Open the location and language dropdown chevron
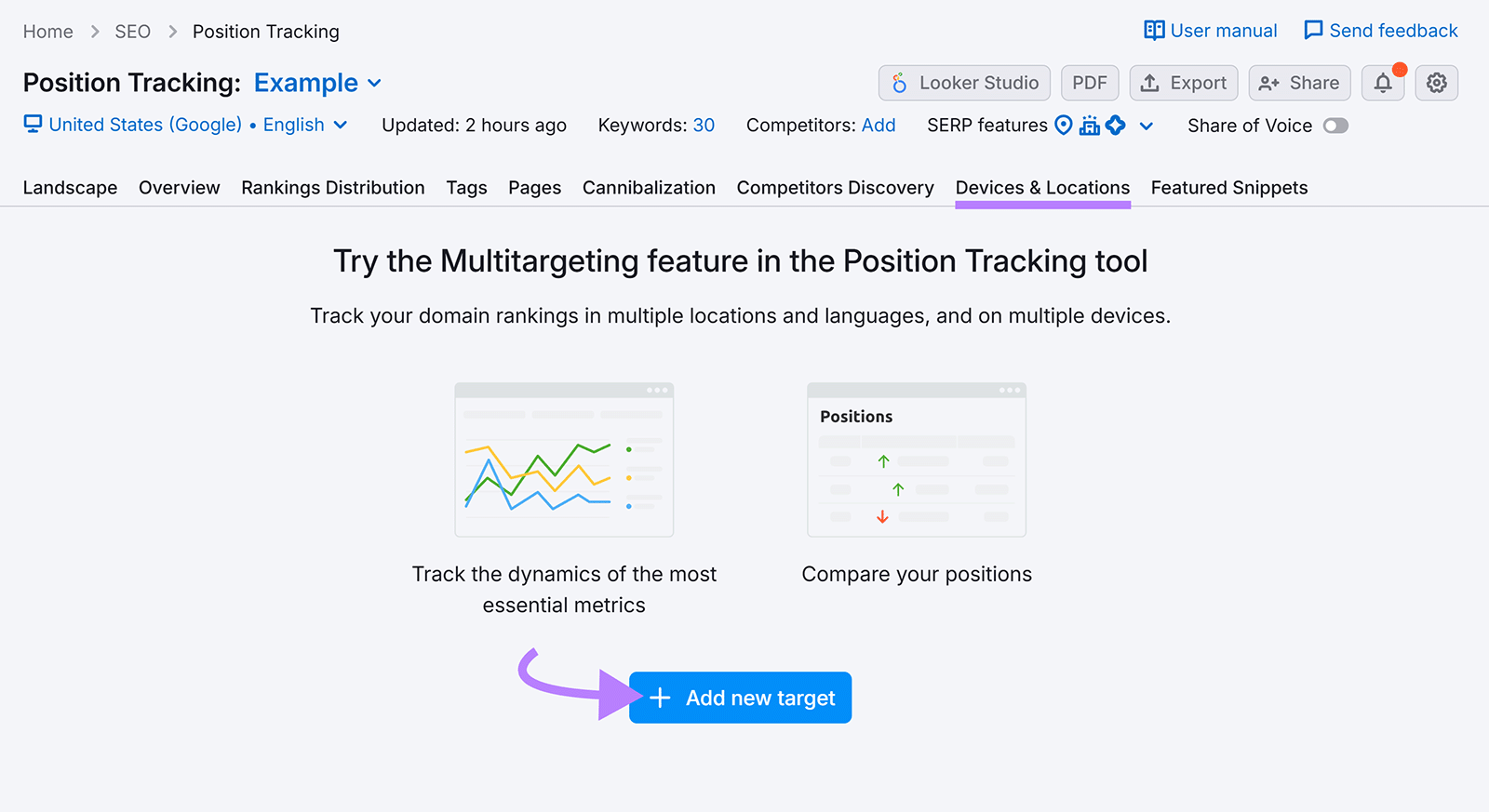The image size is (1489, 812). coord(341,126)
